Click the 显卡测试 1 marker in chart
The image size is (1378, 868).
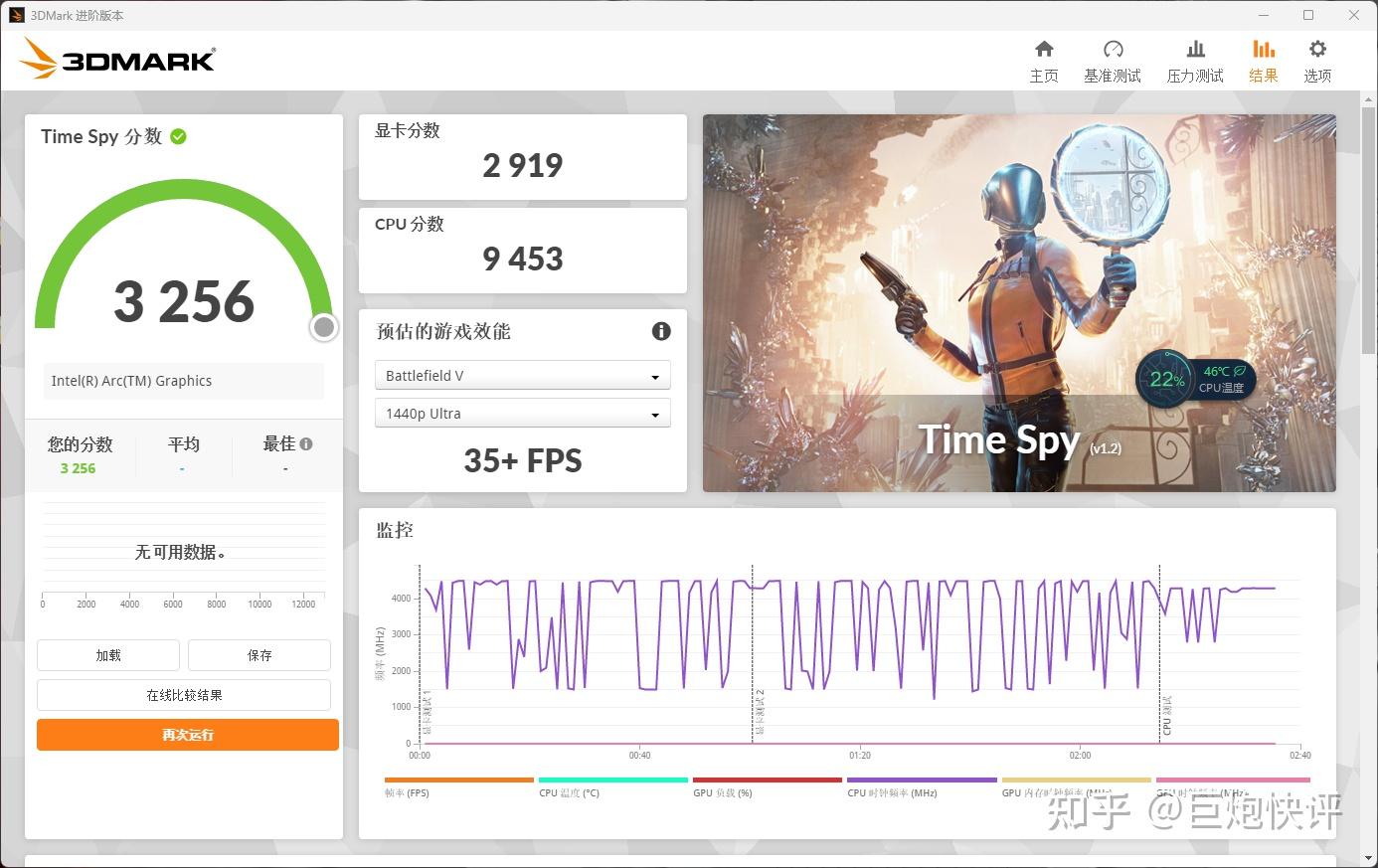click(x=428, y=712)
